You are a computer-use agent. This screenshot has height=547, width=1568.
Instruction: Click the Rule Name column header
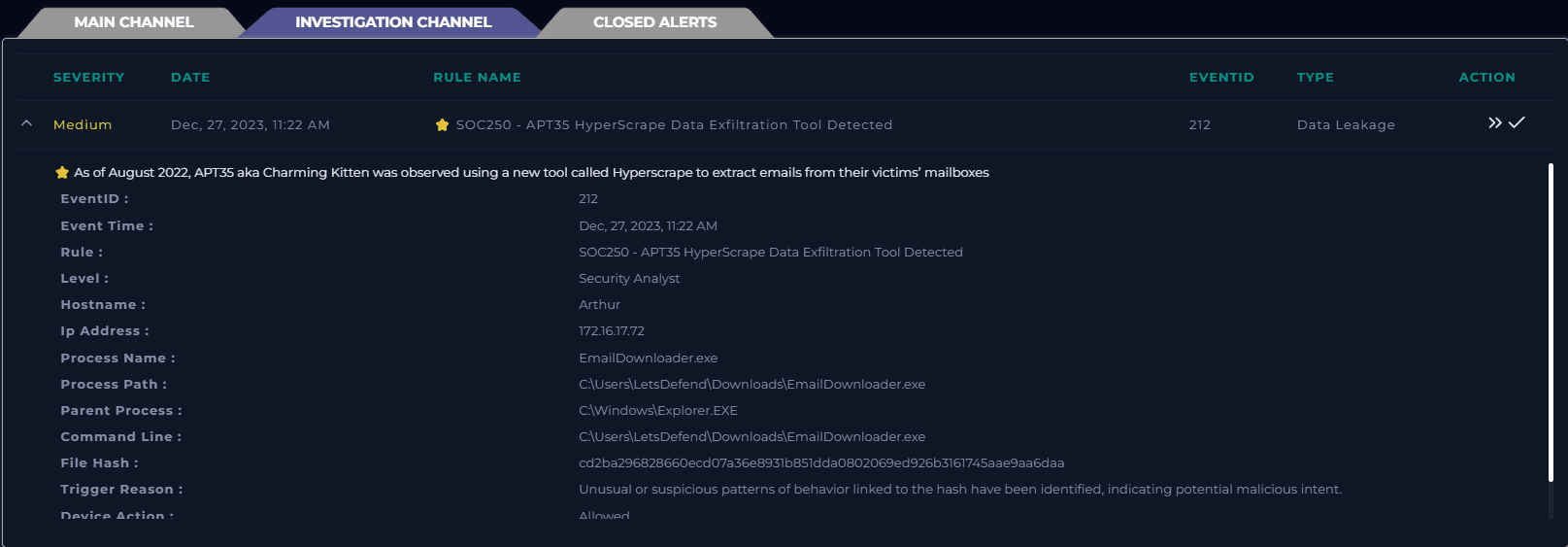[x=477, y=77]
